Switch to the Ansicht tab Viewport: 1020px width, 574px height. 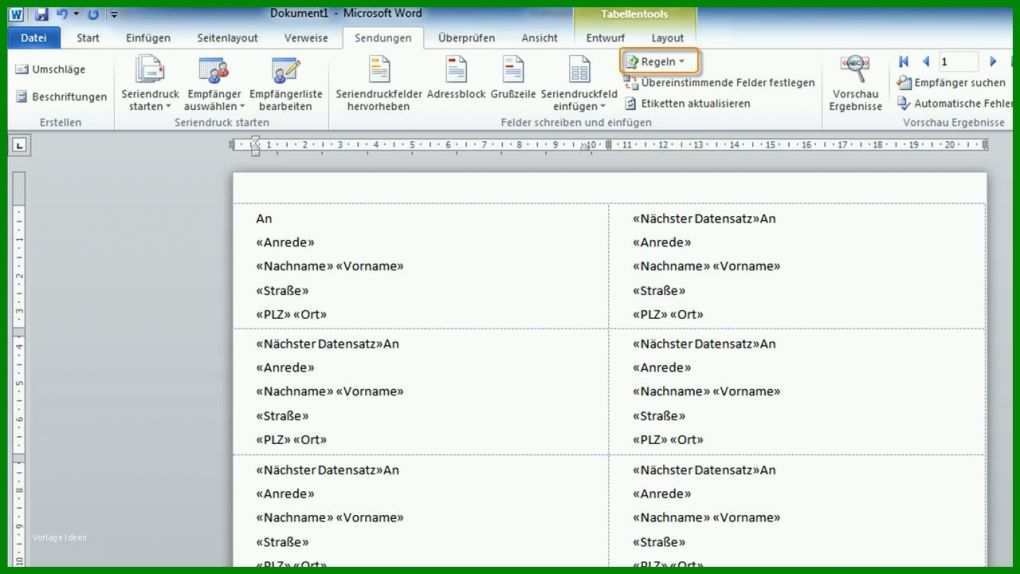pos(539,38)
